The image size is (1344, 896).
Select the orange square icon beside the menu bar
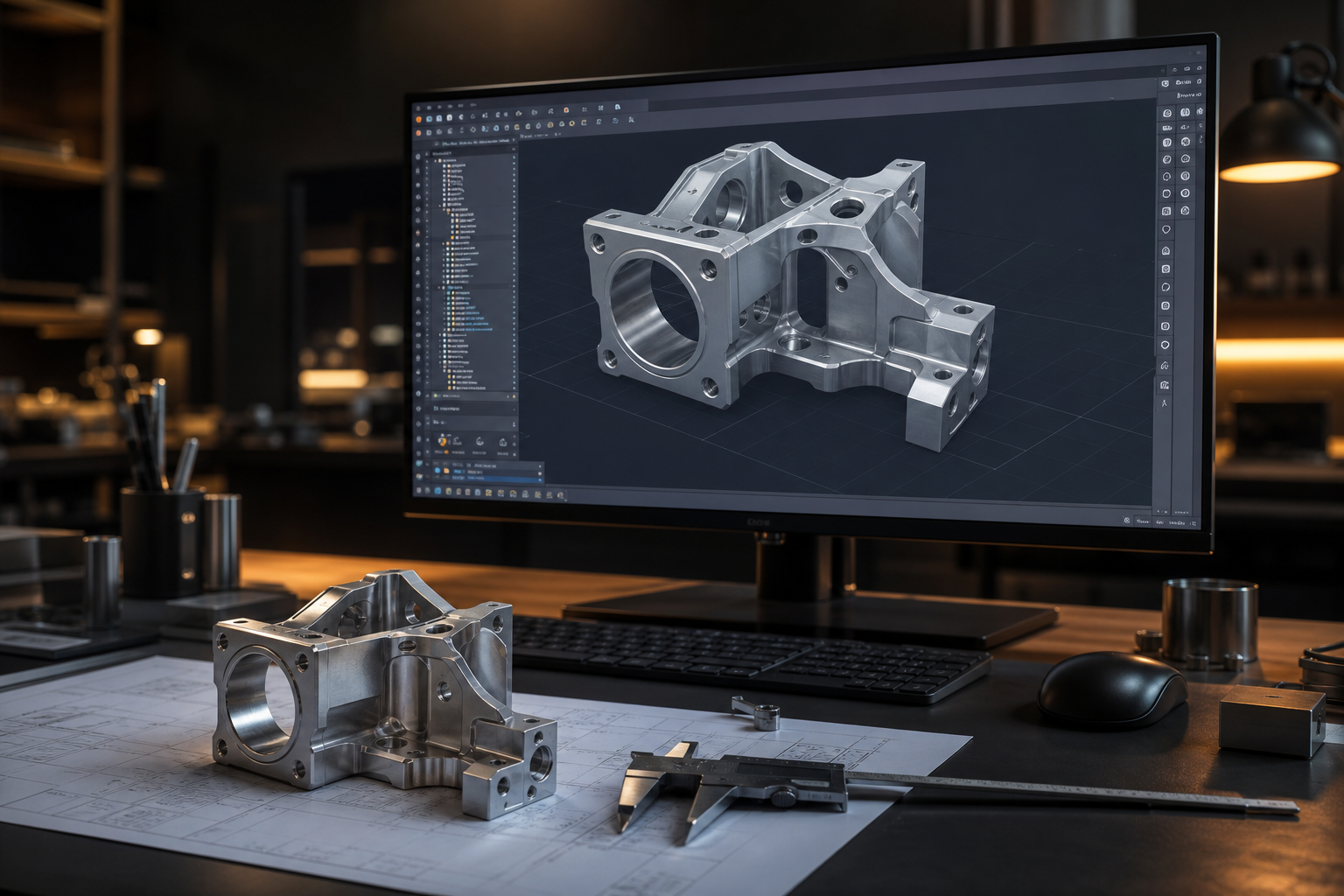coord(566,110)
